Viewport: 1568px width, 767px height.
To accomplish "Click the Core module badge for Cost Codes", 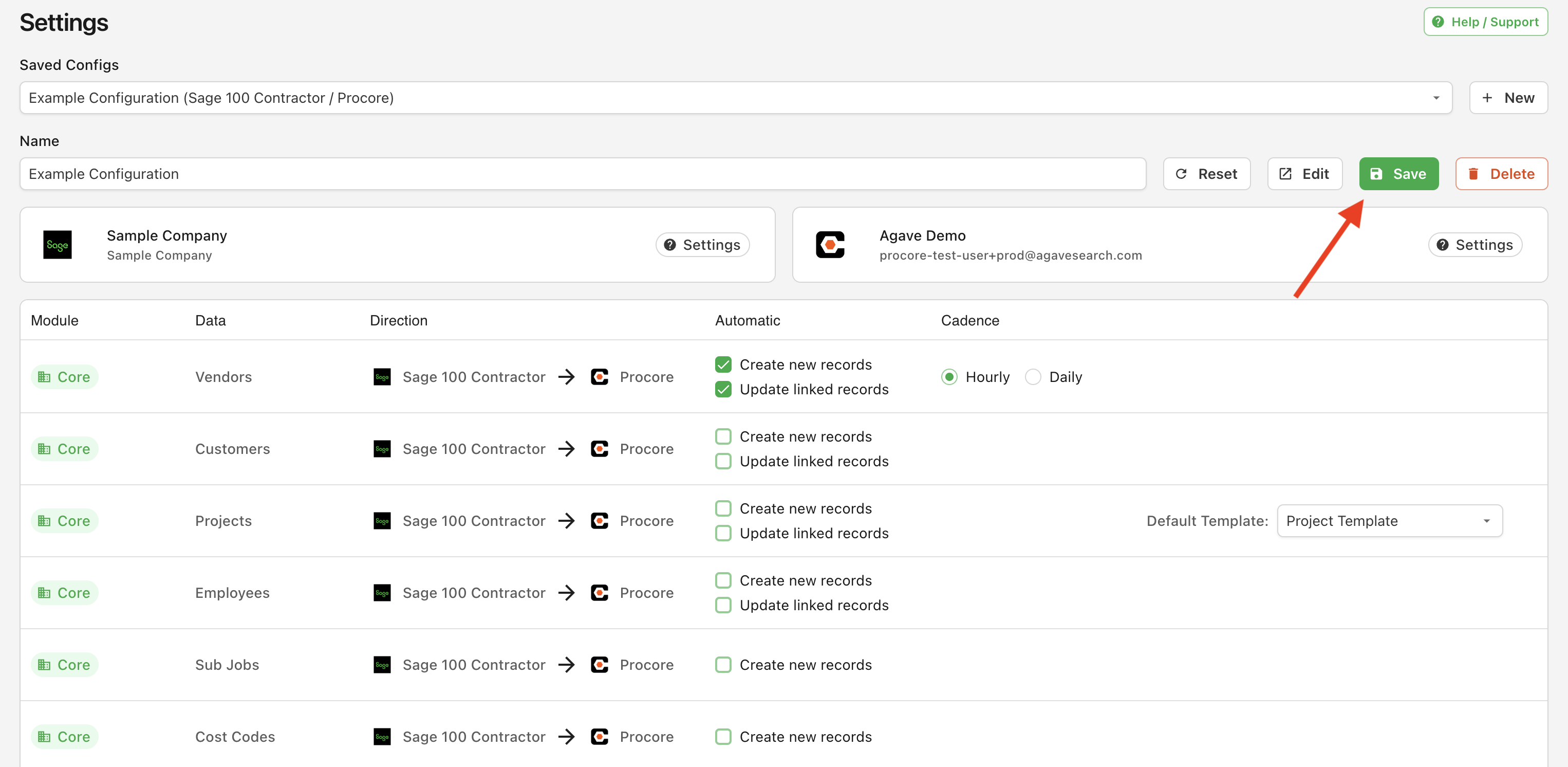I will [65, 736].
